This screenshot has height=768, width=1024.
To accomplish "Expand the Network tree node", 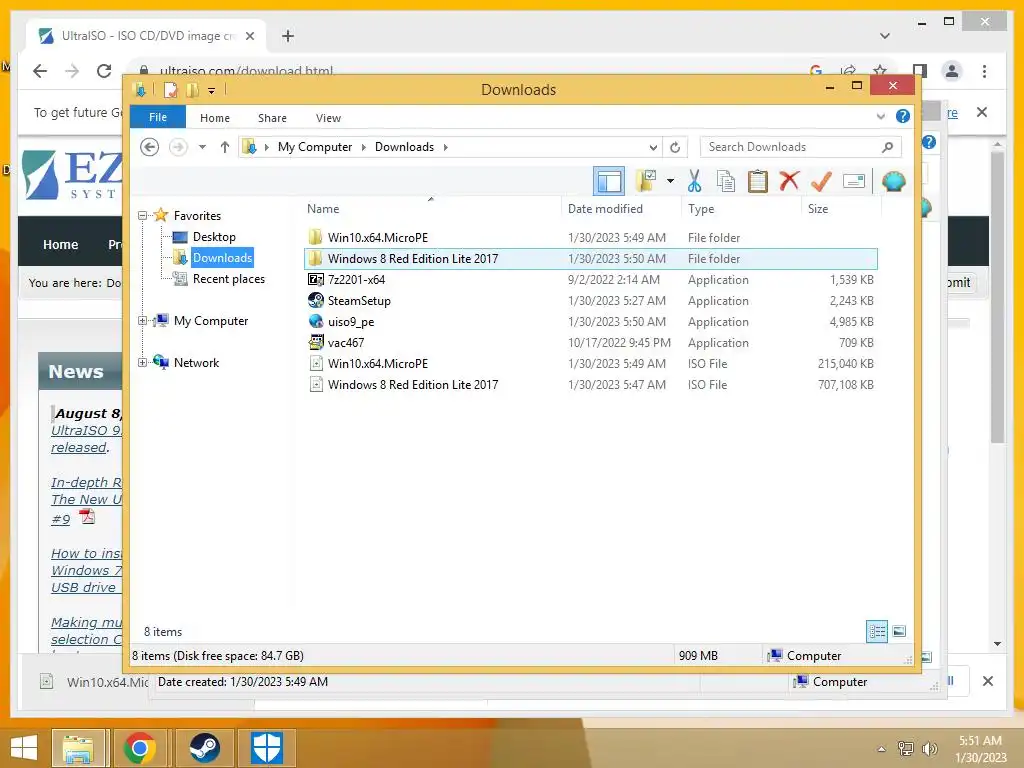I will pyautogui.click(x=142, y=362).
